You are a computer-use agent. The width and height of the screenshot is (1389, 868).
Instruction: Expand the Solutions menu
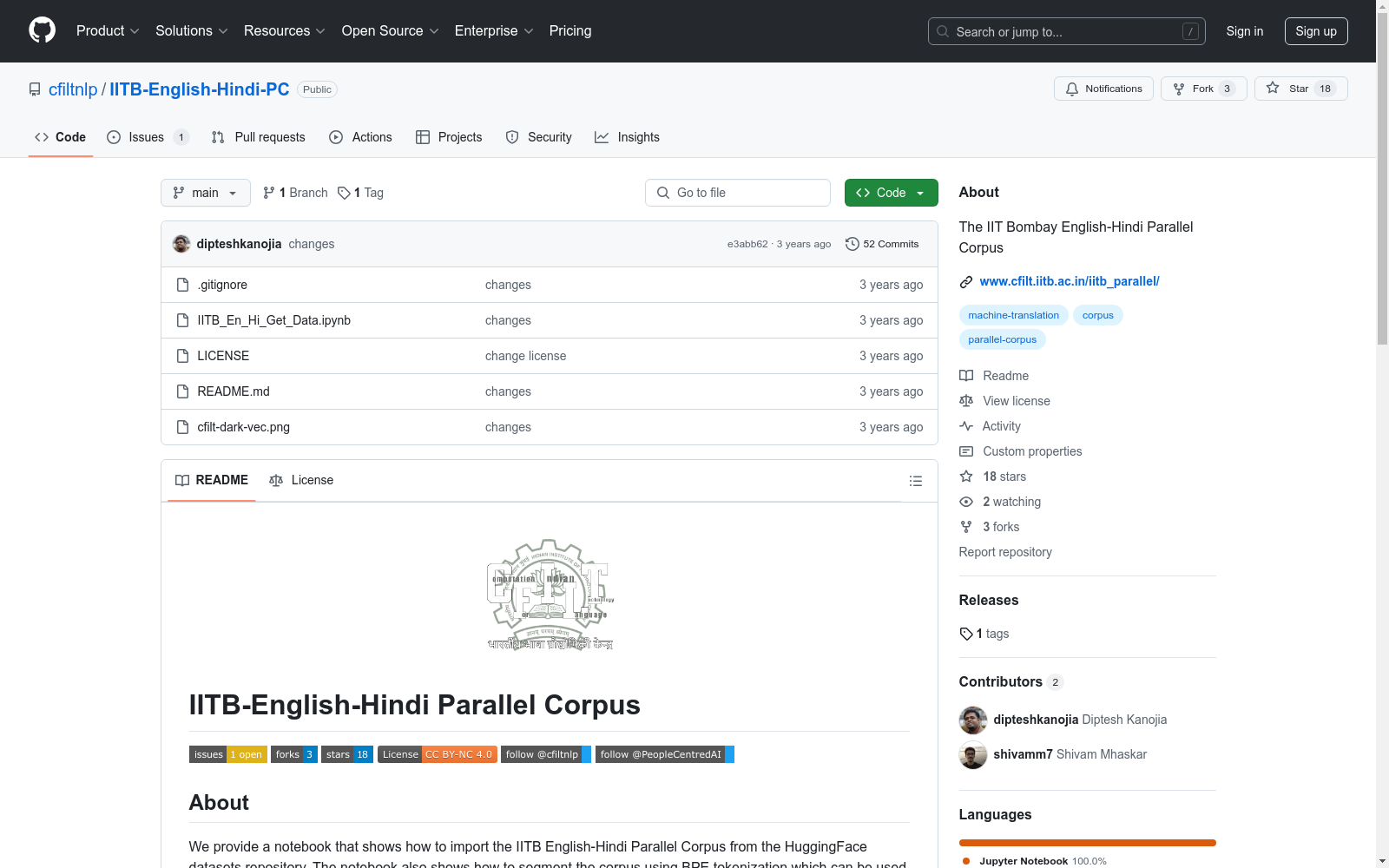[192, 31]
